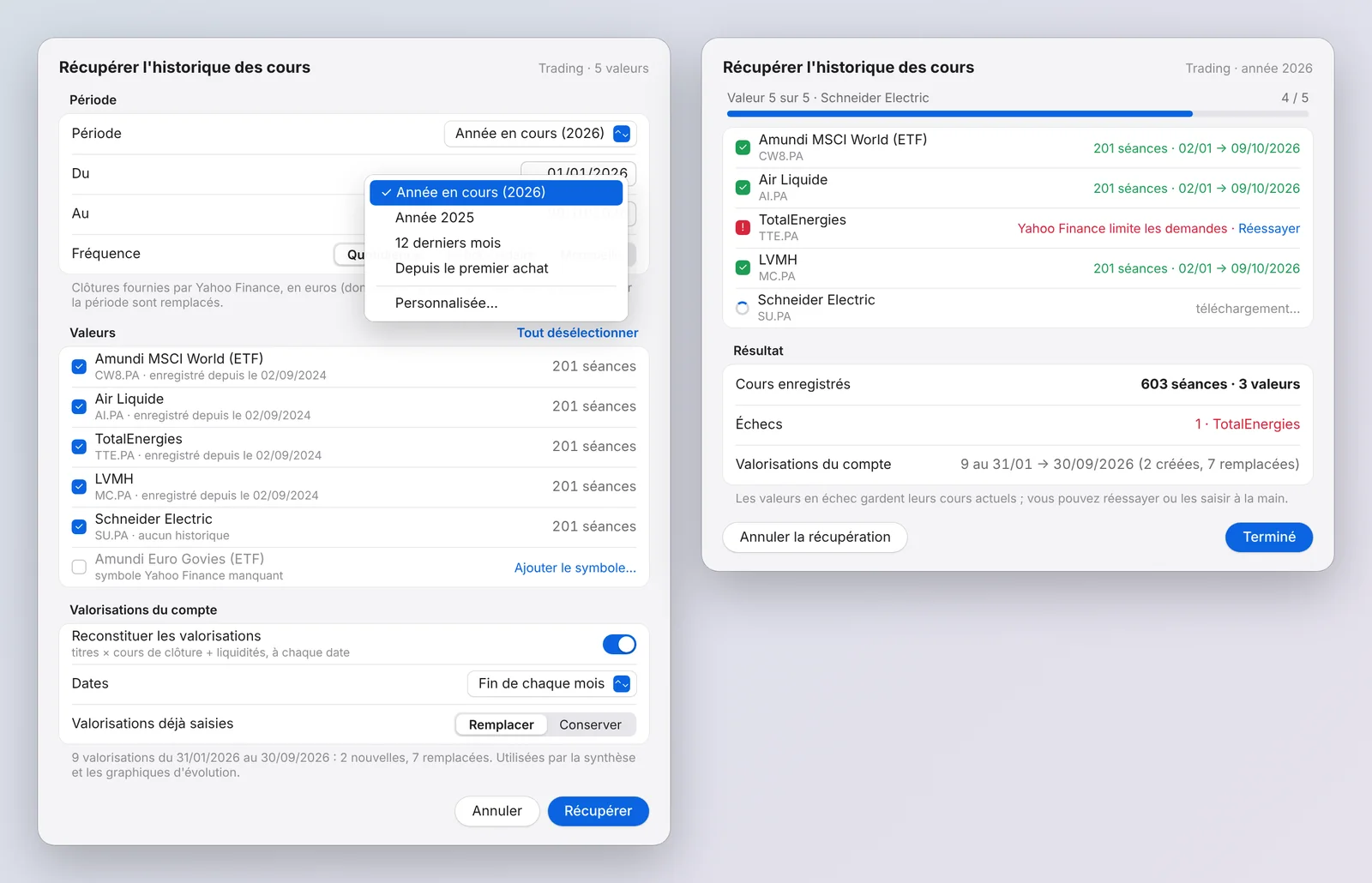Click the green check icon beside LVMH result

coord(743,267)
